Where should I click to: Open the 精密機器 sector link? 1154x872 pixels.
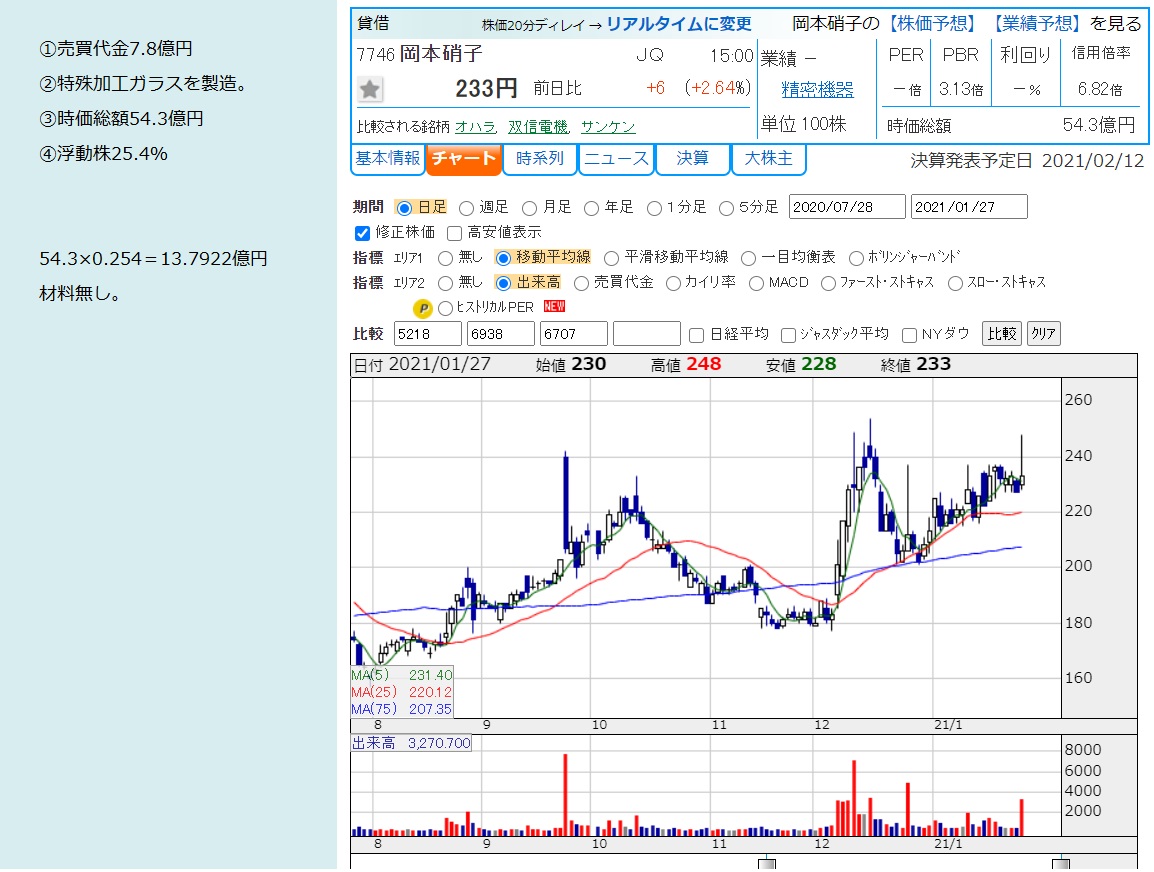(817, 90)
